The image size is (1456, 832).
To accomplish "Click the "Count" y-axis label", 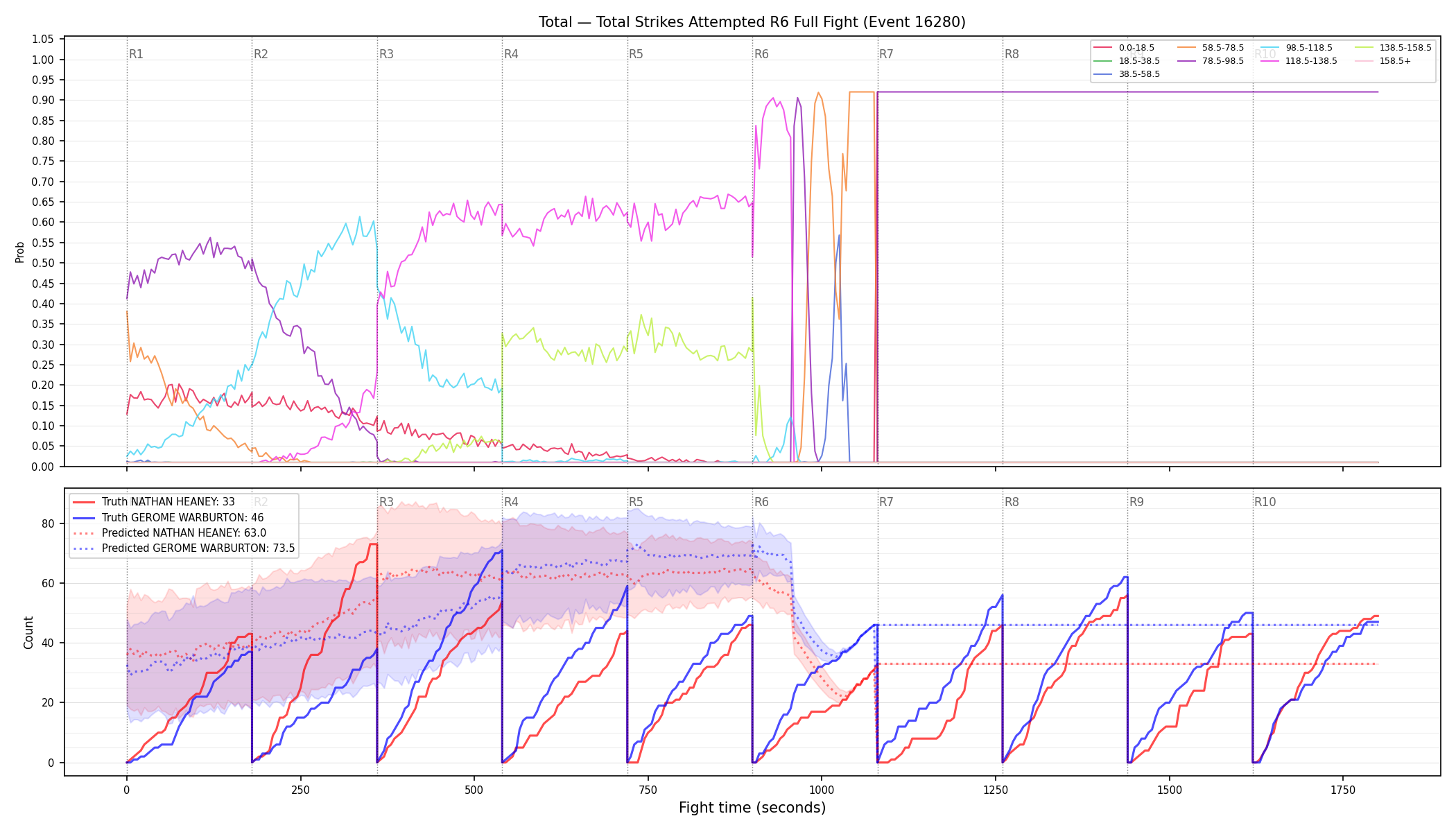I will (x=28, y=632).
